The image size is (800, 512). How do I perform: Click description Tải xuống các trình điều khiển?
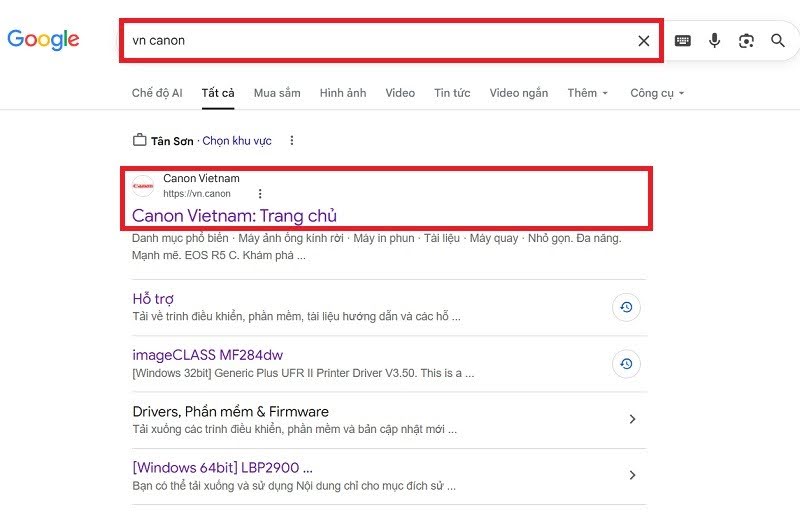point(294,429)
